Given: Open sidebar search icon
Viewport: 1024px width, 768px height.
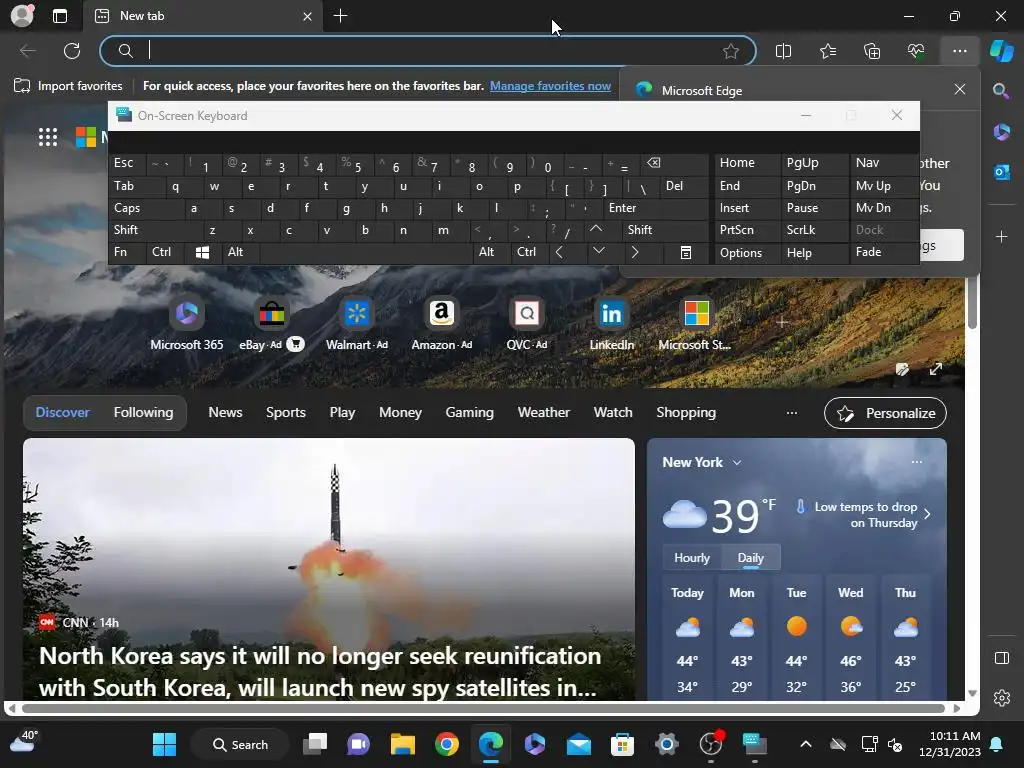Looking at the screenshot, I should [1001, 91].
